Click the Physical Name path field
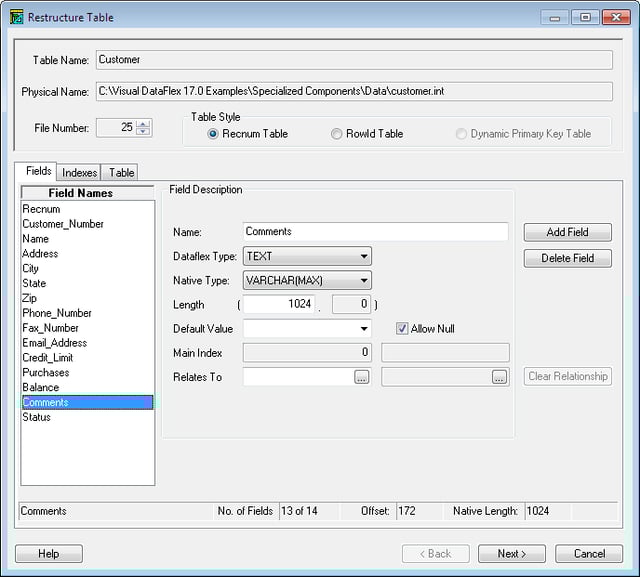The height and width of the screenshot is (577, 640). coord(354,91)
